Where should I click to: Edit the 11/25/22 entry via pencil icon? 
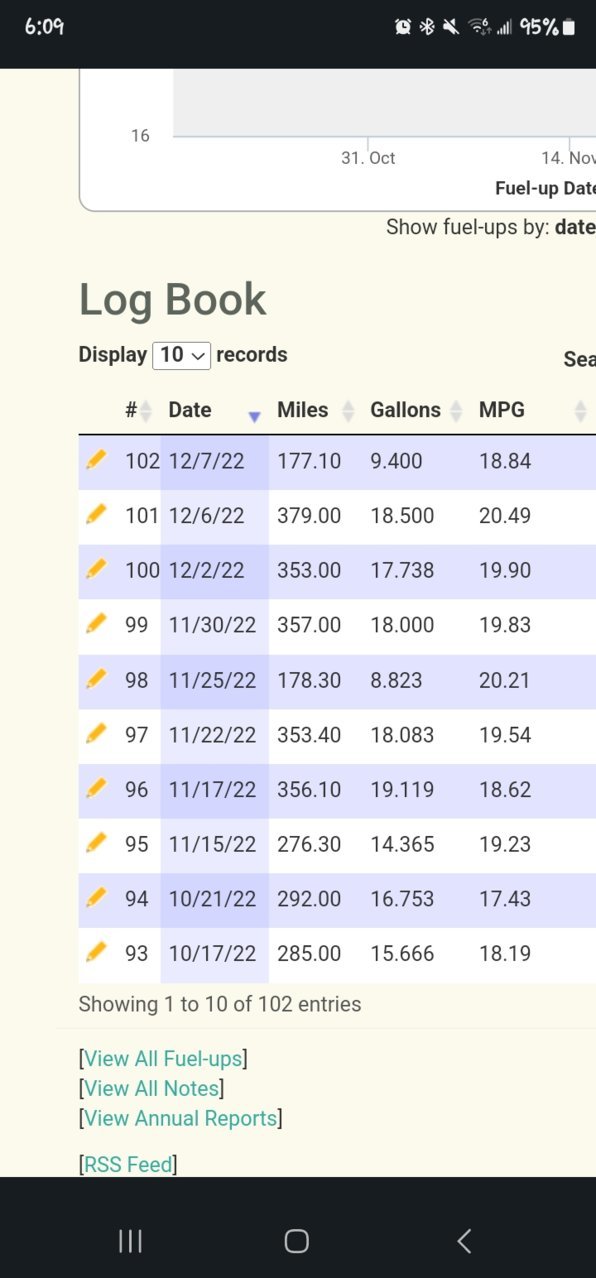tap(96, 679)
